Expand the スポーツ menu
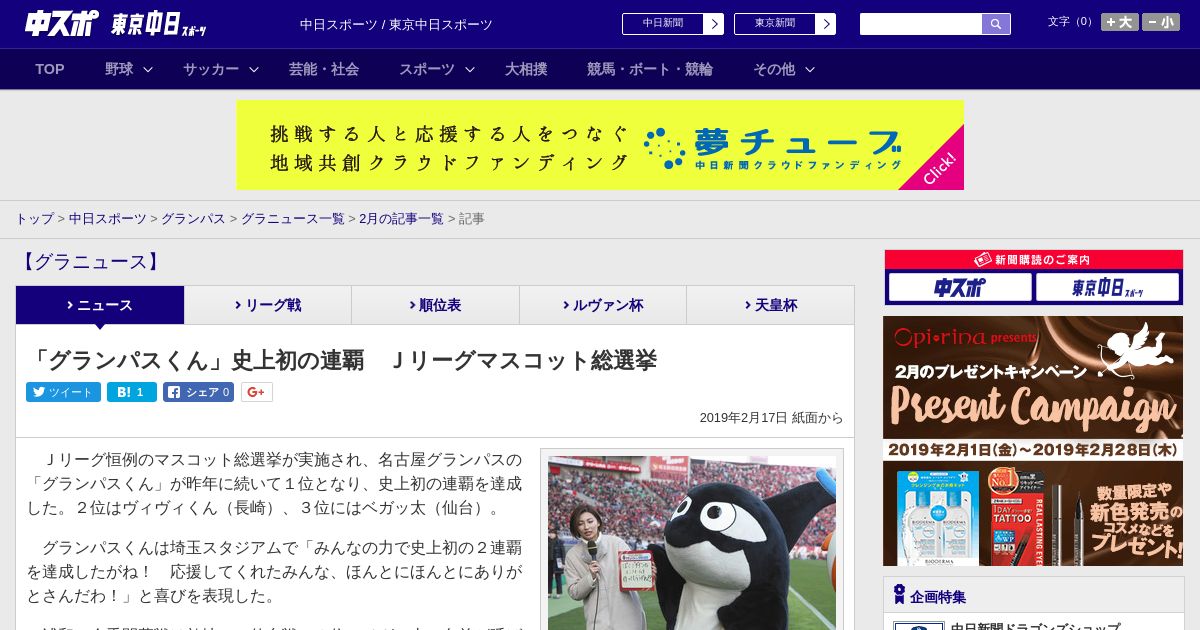1200x630 pixels. tap(437, 69)
